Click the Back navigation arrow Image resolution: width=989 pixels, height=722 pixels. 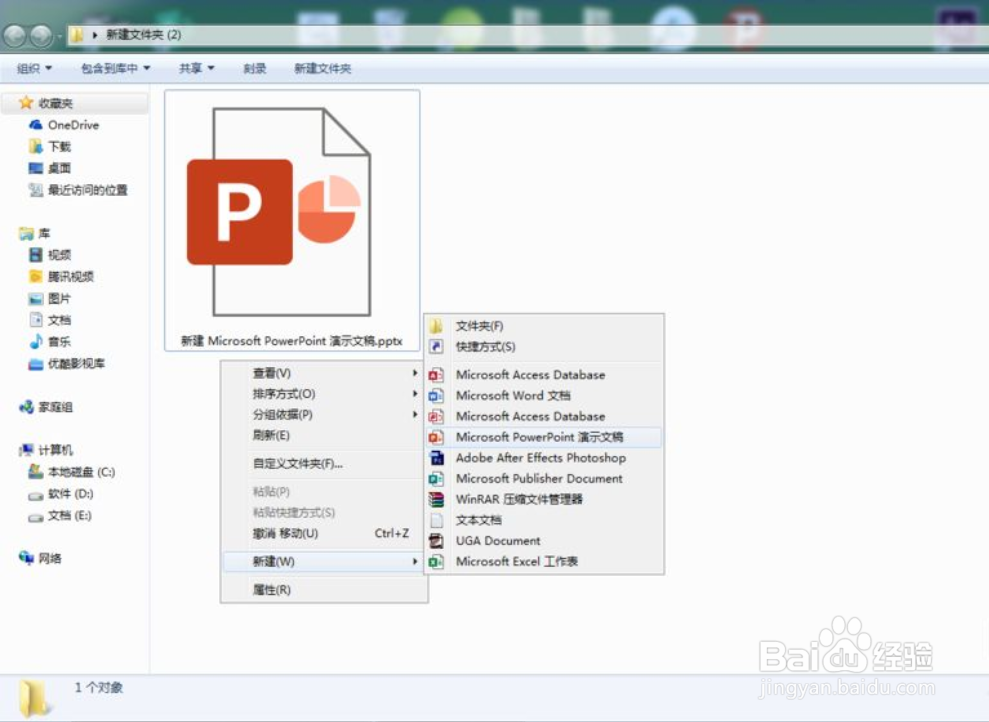[x=16, y=35]
